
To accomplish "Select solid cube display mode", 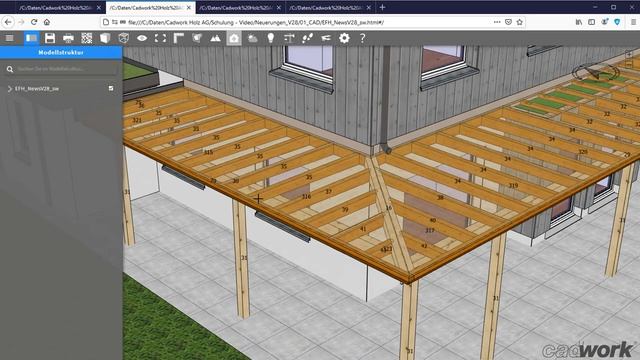I will (105, 38).
